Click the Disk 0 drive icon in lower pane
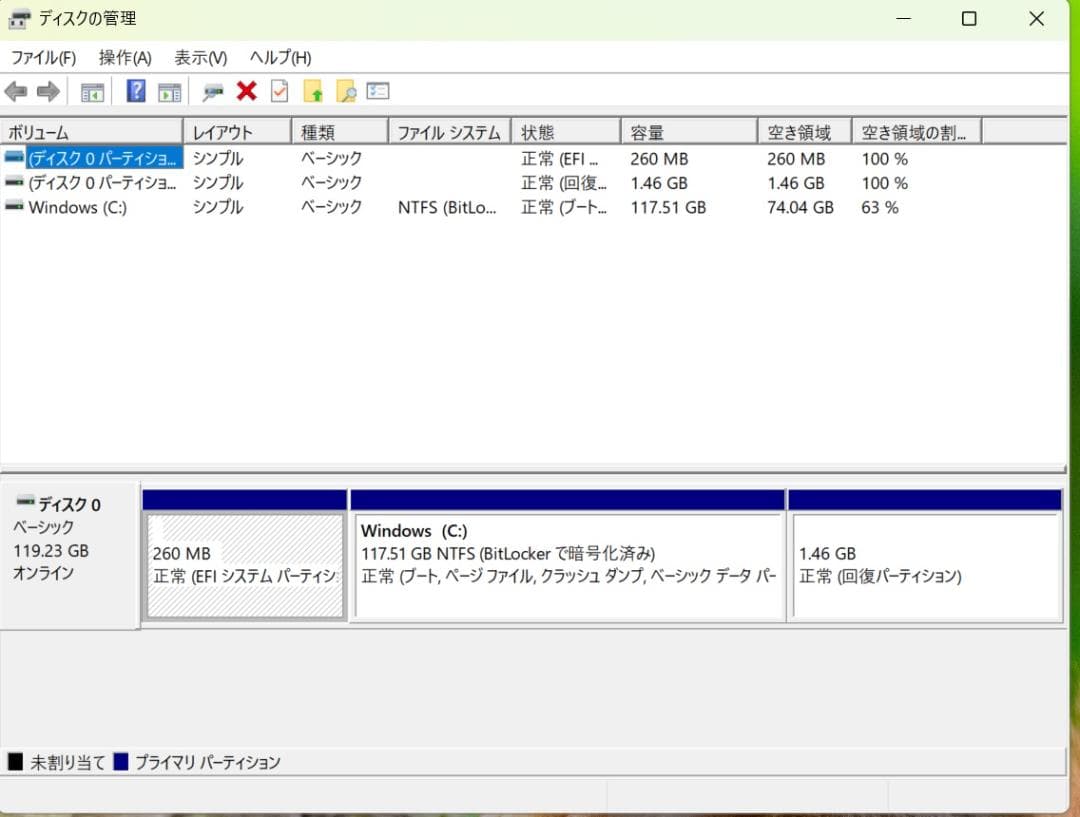This screenshot has width=1080, height=817. [x=25, y=500]
